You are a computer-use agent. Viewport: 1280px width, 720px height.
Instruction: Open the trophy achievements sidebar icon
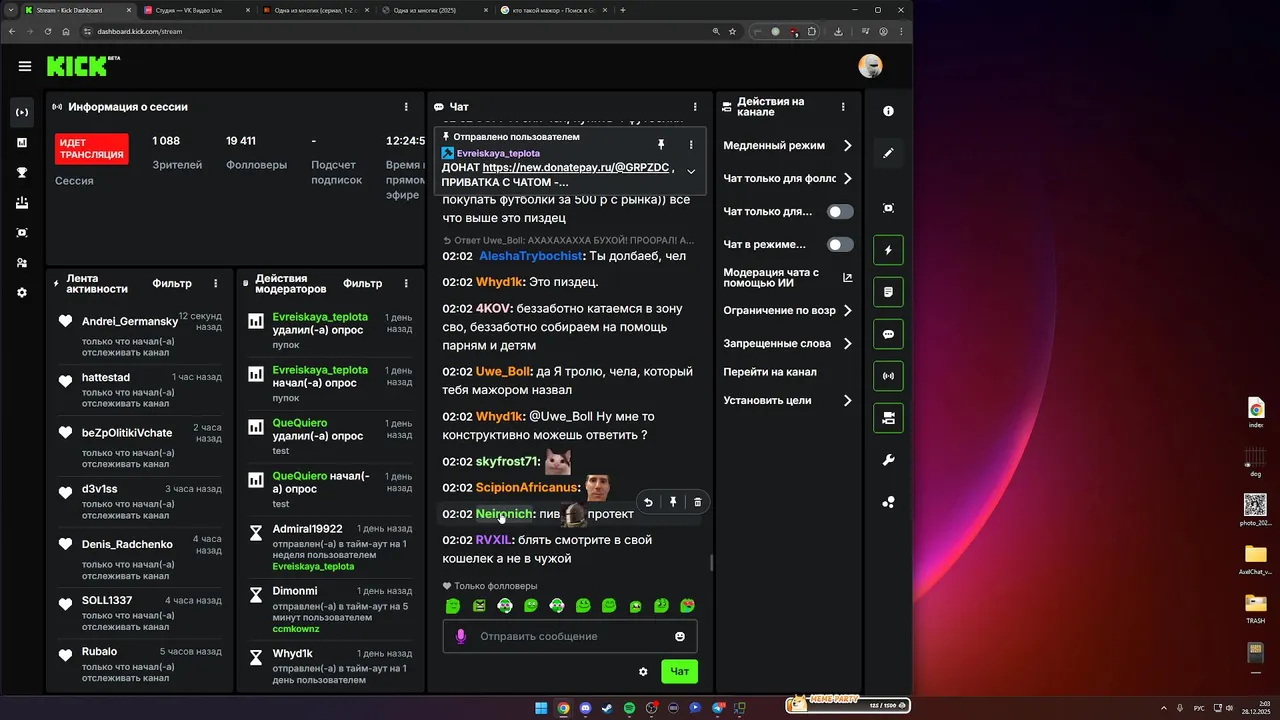click(22, 173)
